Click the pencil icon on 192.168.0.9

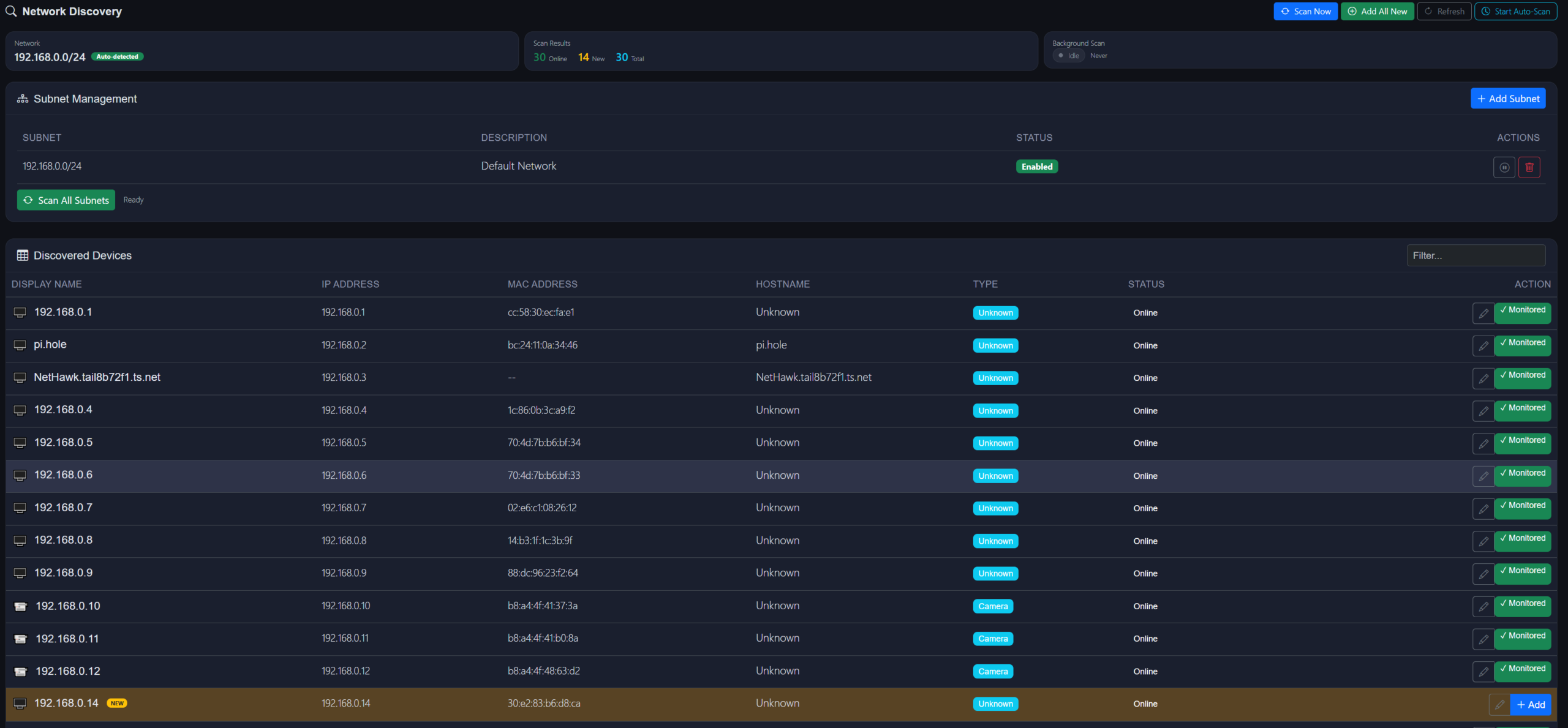[x=1483, y=574]
